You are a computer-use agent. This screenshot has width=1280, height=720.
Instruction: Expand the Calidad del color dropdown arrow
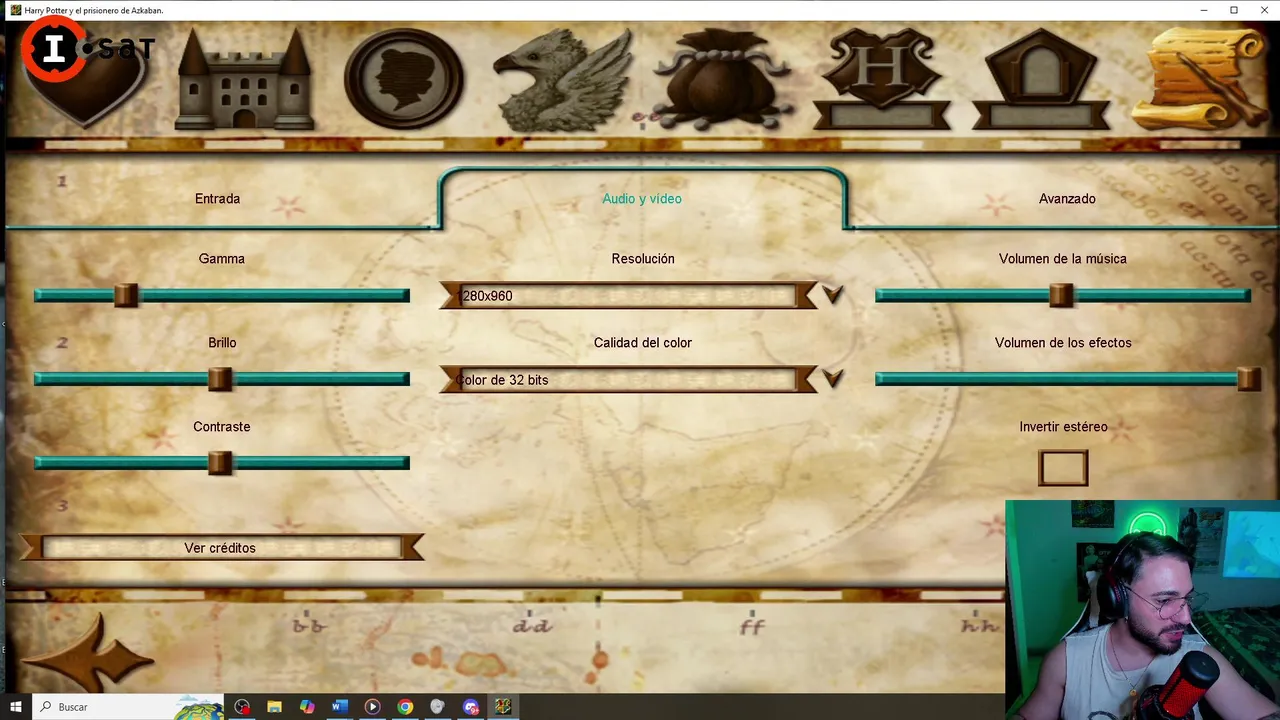832,379
